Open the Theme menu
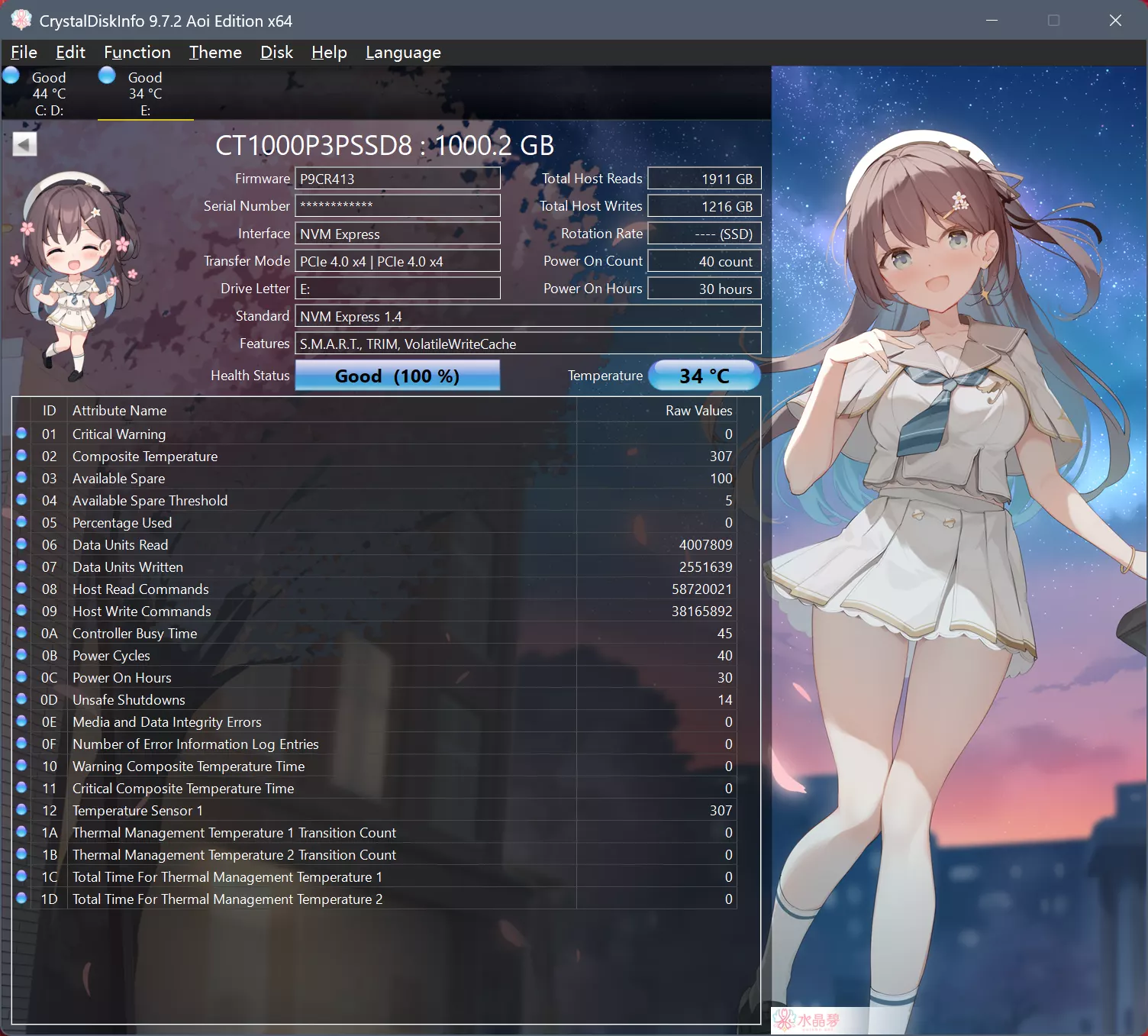Screen dimensions: 1148x1036 coord(215,53)
